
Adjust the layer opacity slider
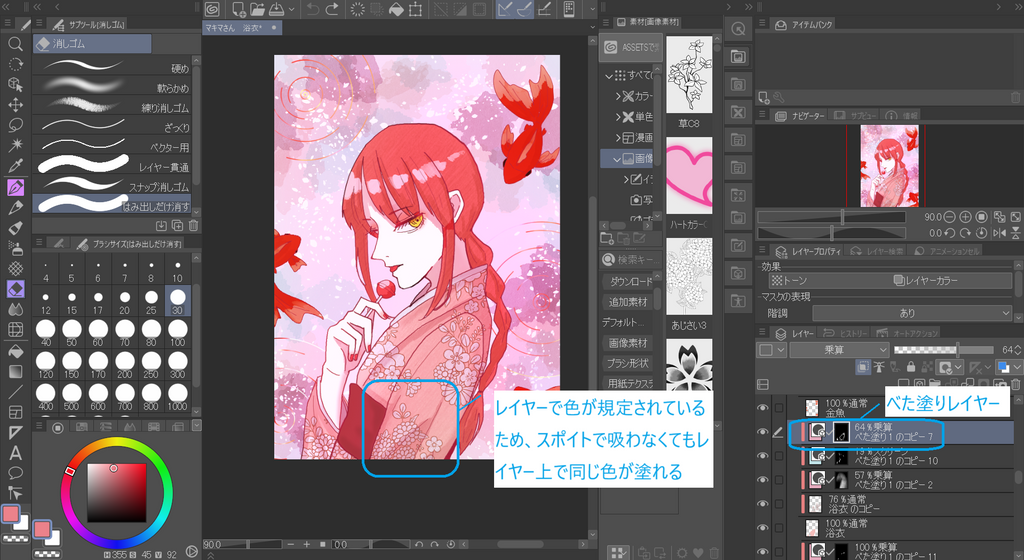[945, 350]
